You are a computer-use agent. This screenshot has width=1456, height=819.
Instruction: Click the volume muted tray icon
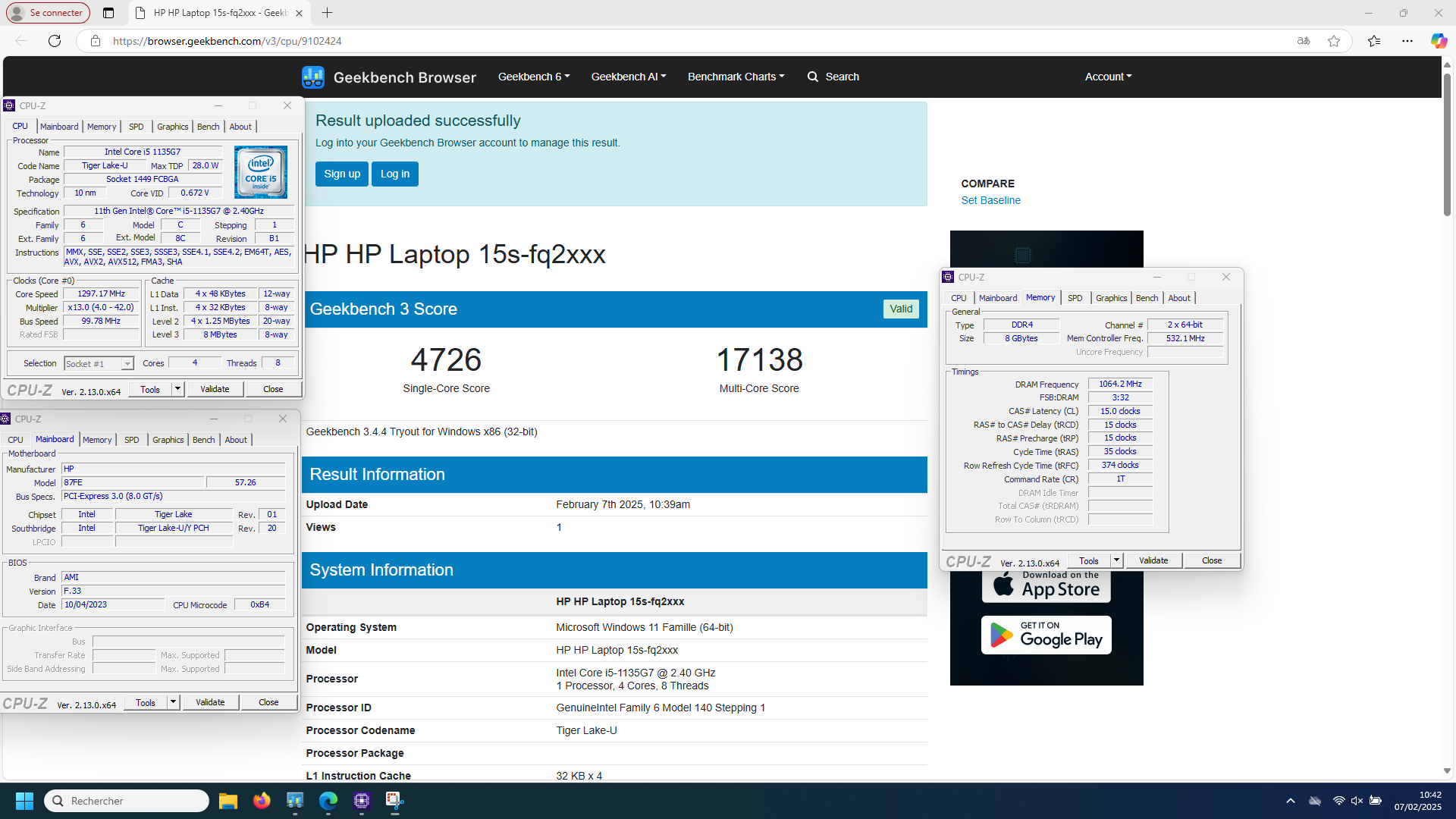pos(1357,801)
